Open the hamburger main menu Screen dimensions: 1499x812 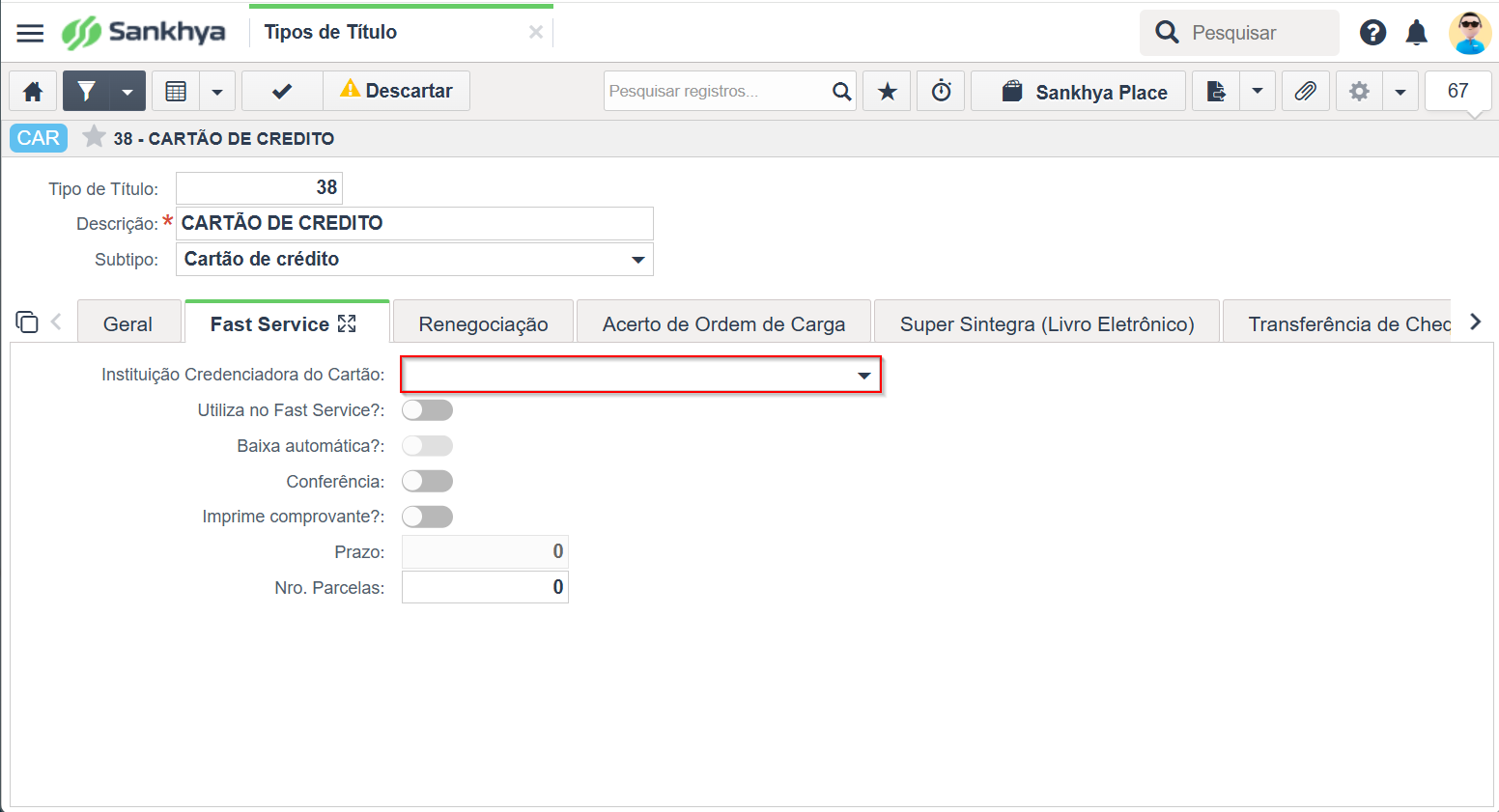click(x=30, y=33)
